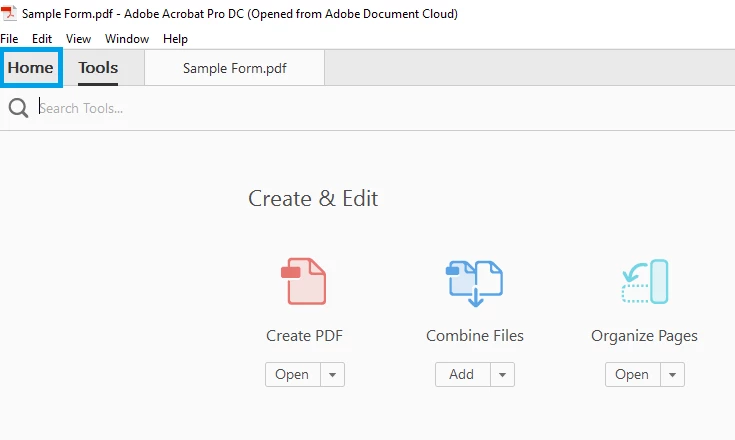Click the Create PDF tool icon
This screenshot has height=440, width=735.
(304, 281)
